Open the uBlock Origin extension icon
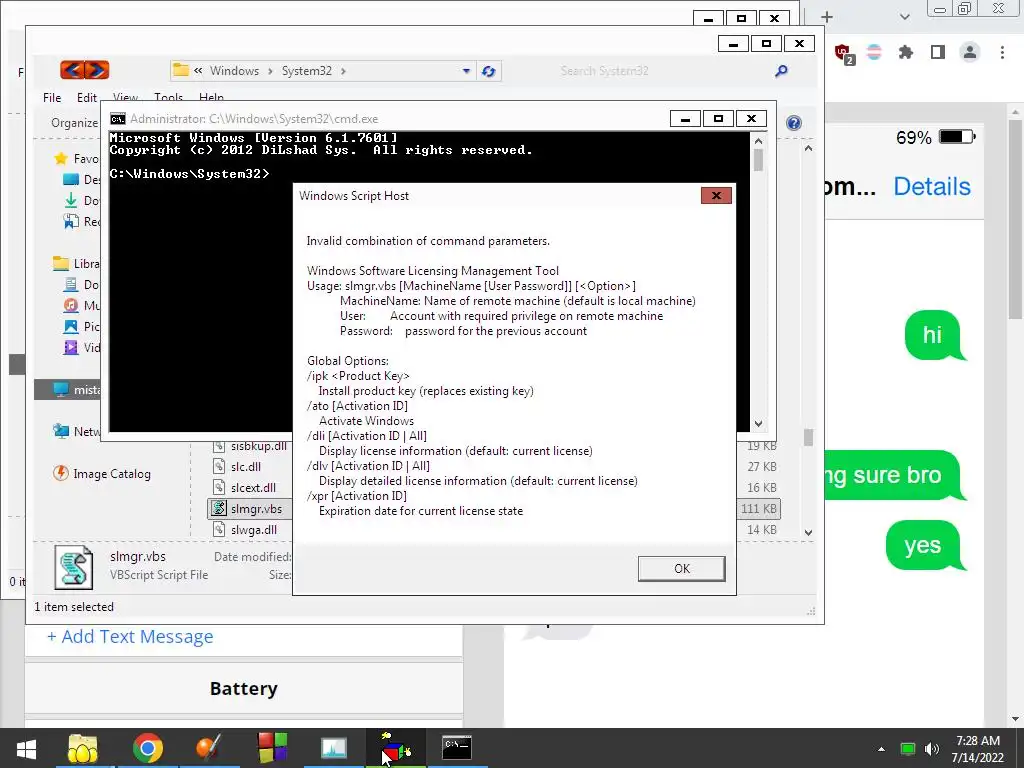The height and width of the screenshot is (768, 1024). [x=844, y=54]
